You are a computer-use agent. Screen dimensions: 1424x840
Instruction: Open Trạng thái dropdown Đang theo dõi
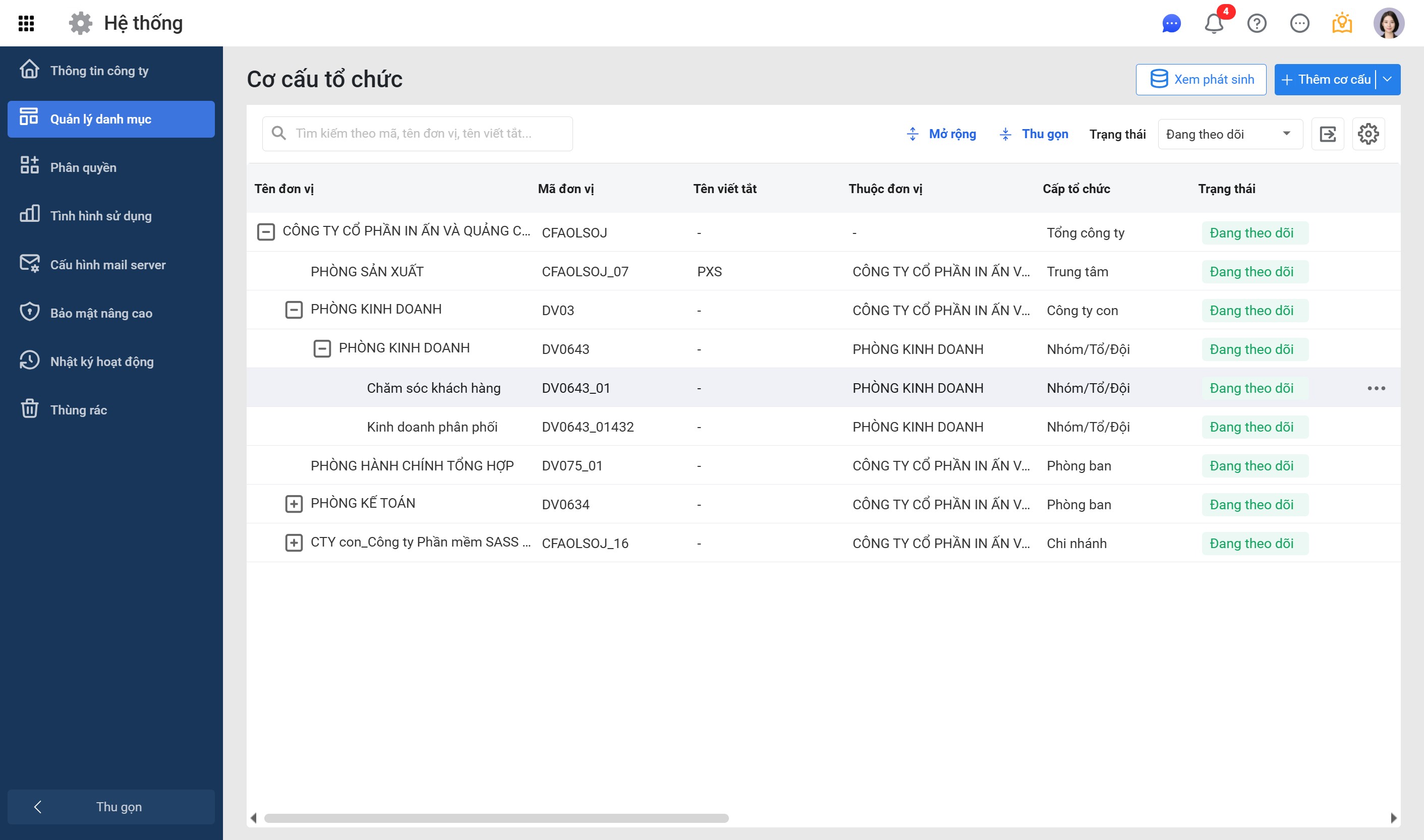pos(1230,134)
